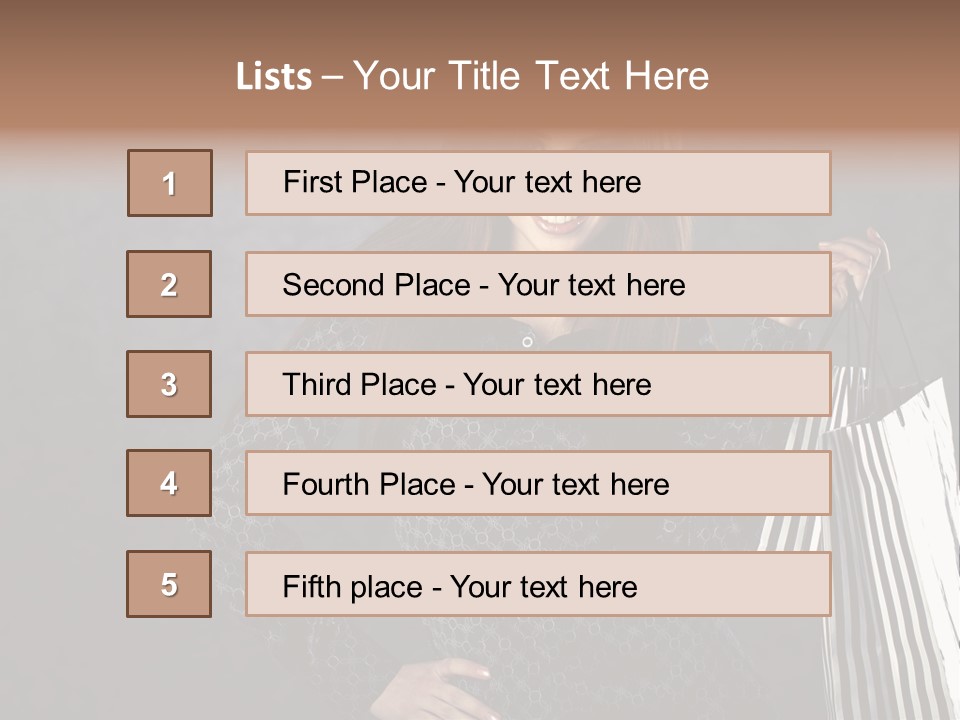The image size is (960, 720).
Task: Select the Third Place text bar
Action: pos(538,384)
